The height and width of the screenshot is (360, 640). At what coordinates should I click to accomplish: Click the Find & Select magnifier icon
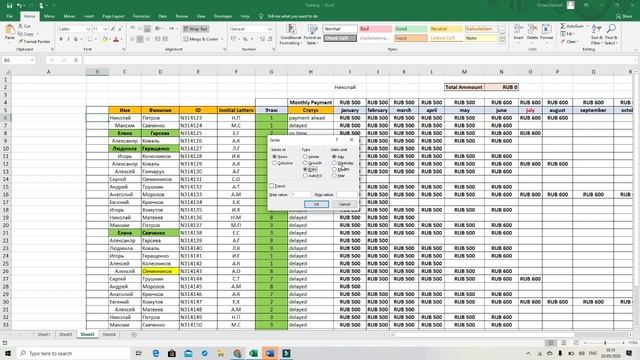coord(611,29)
